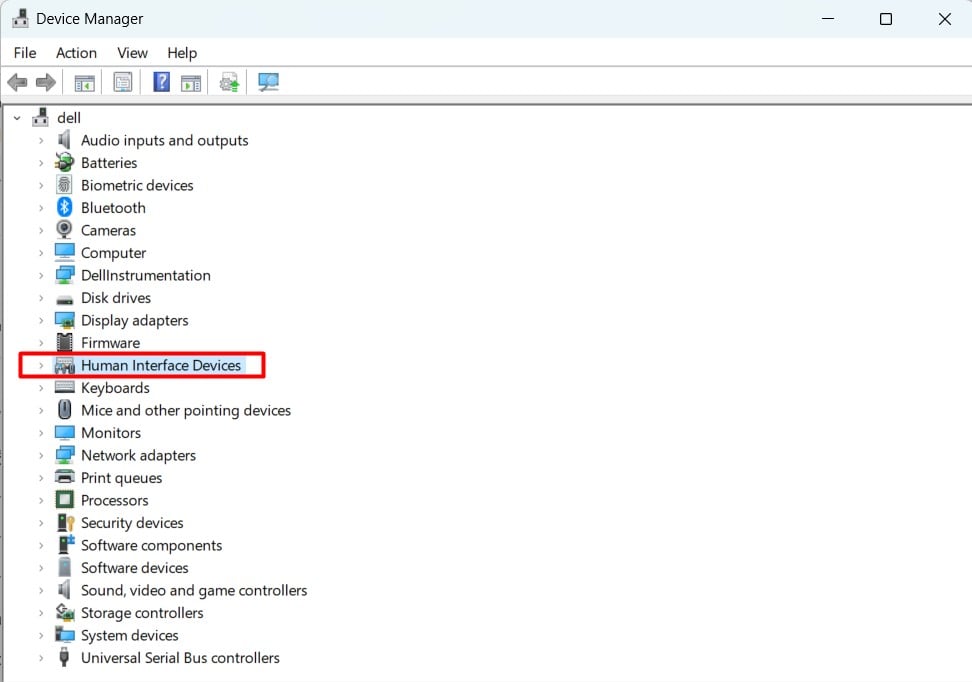Click the DellInstrumentation category icon
972x682 pixels.
tap(64, 275)
